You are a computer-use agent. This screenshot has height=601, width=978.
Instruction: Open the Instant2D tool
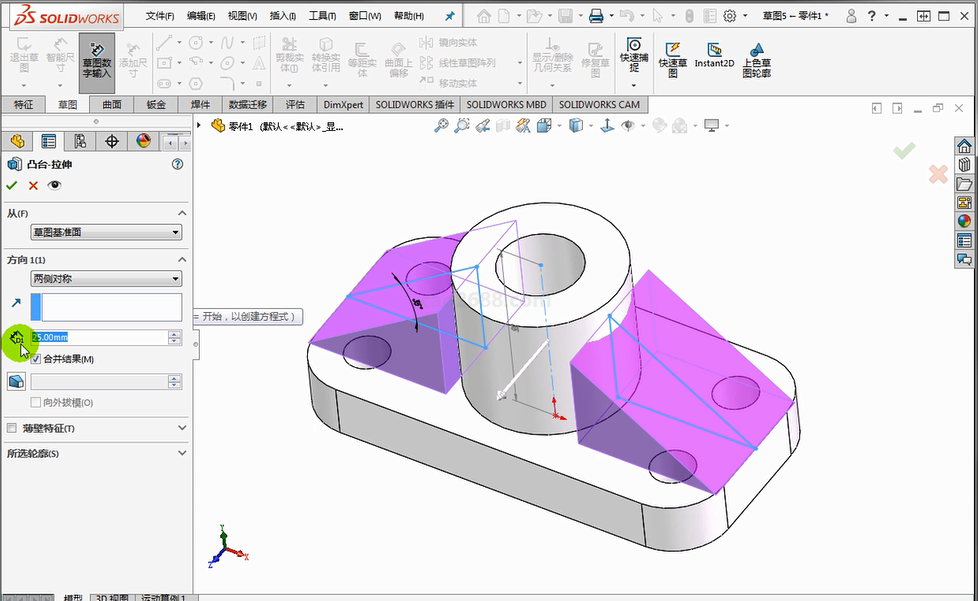[x=714, y=55]
